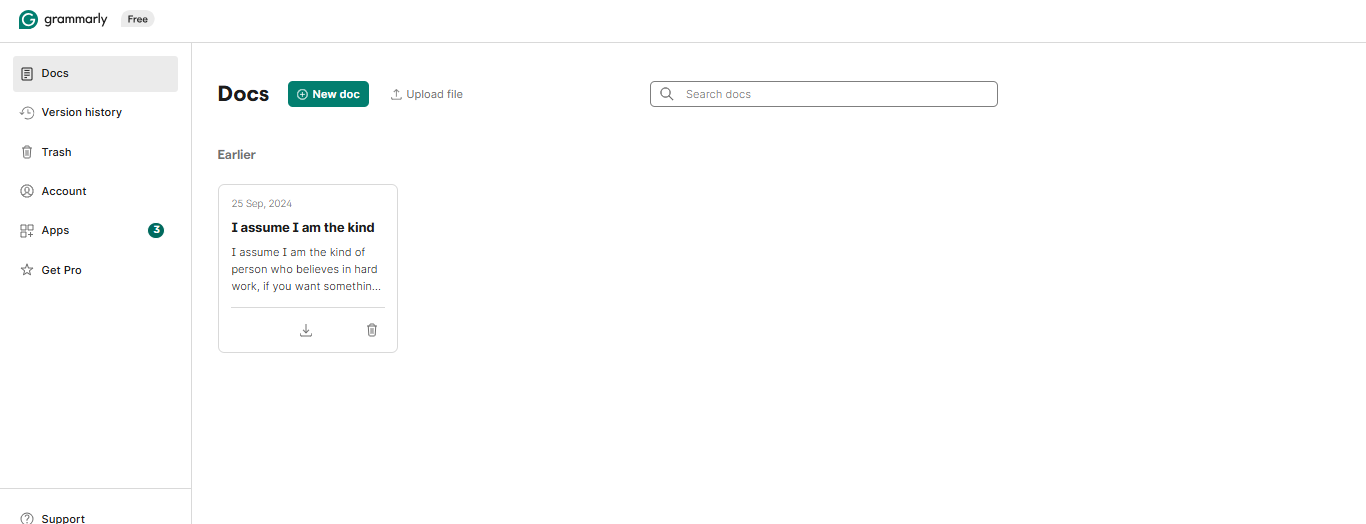The width and height of the screenshot is (1366, 524).
Task: Click the Docs page heading
Action: pyautogui.click(x=244, y=94)
